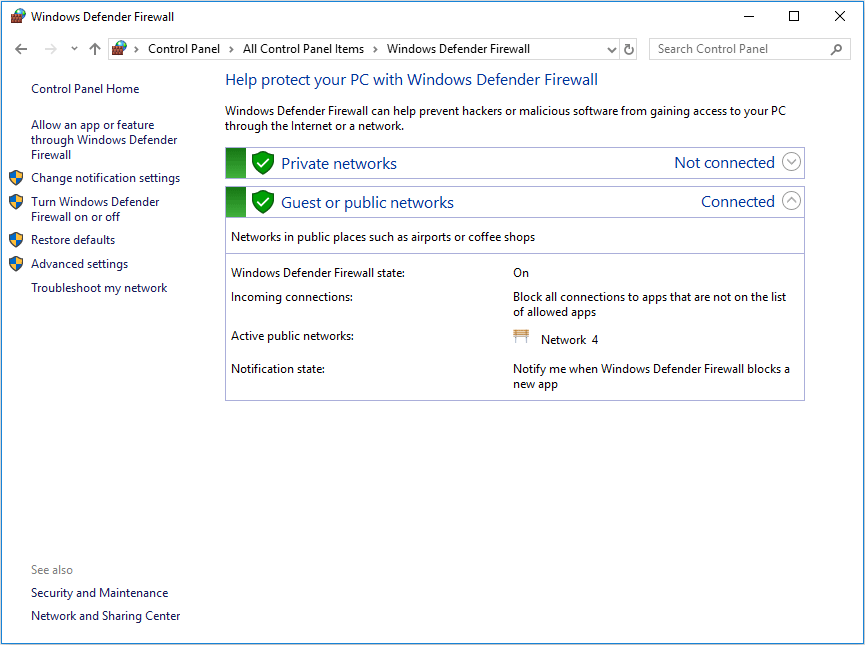Click shield icon beside Advanced settings
Viewport: 865px width, 645px height.
pos(16,264)
